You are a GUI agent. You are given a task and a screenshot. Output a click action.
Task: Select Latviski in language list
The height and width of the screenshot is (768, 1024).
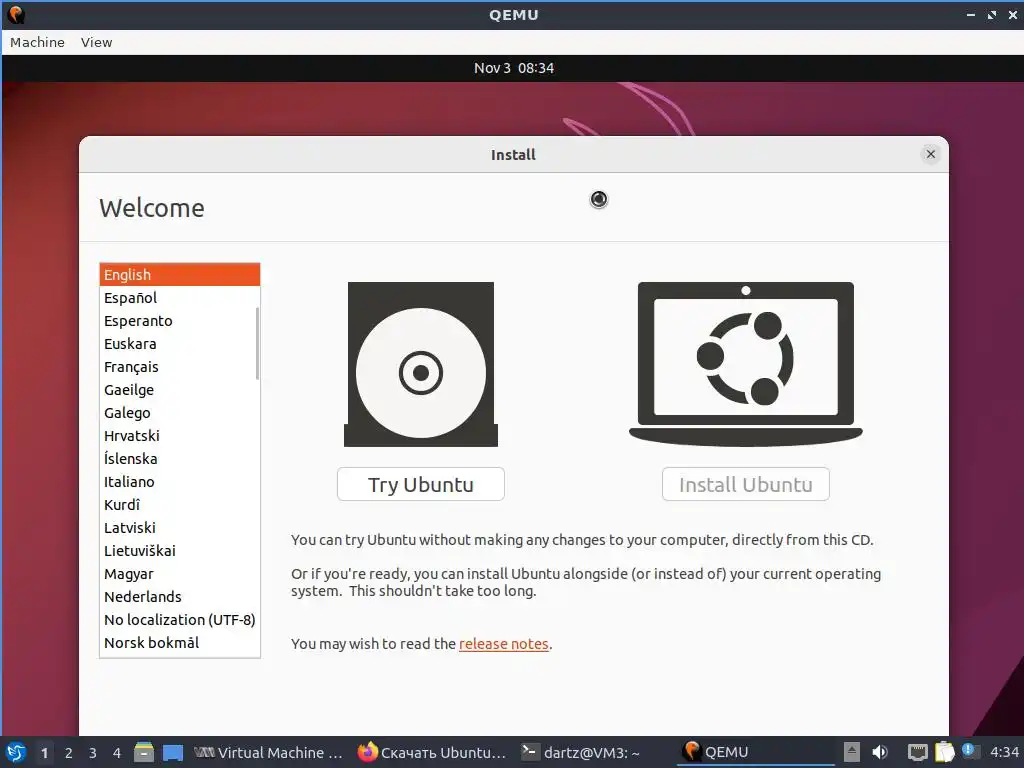pyautogui.click(x=180, y=528)
